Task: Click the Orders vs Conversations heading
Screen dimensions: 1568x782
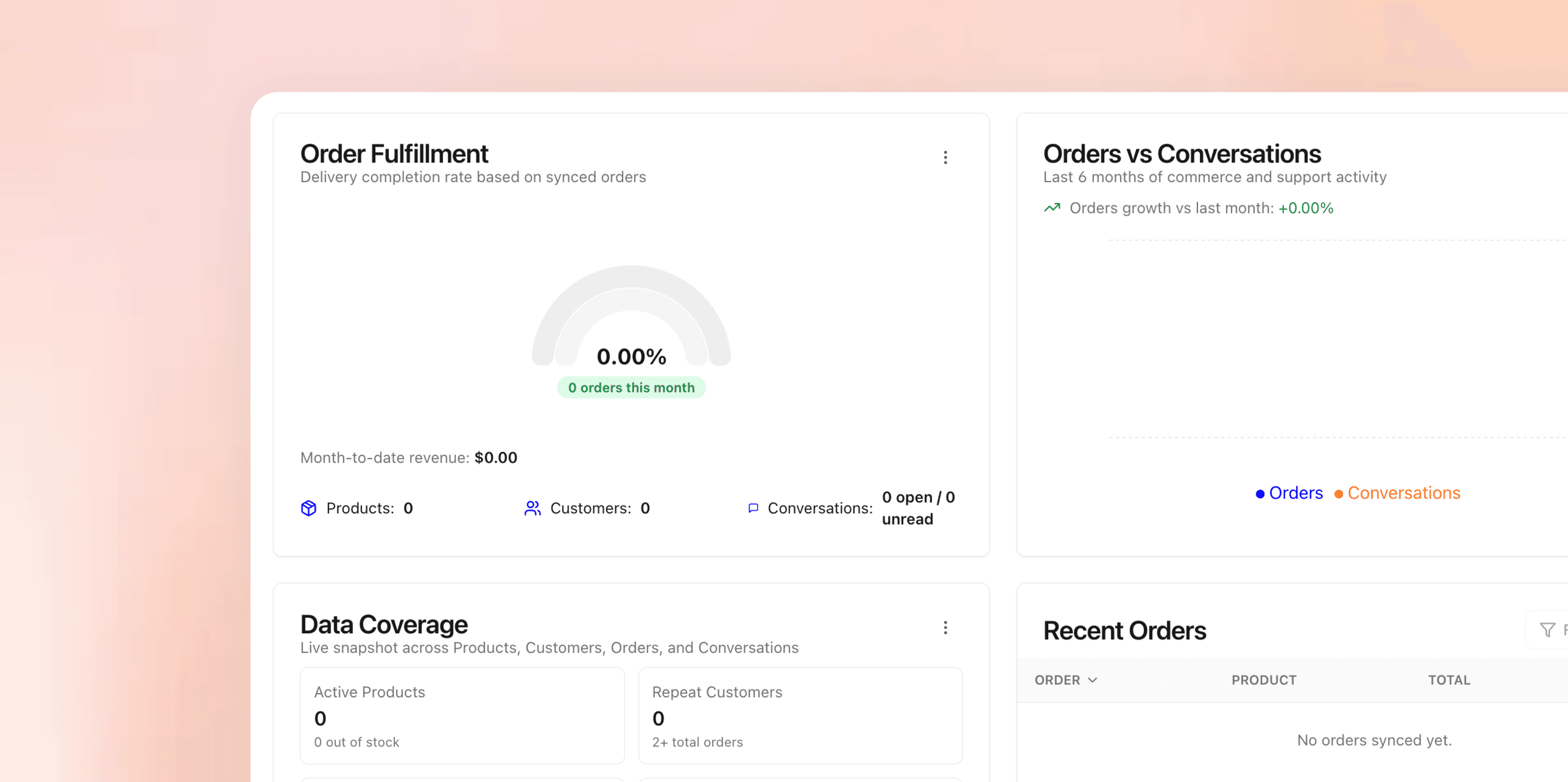Action: [1181, 154]
